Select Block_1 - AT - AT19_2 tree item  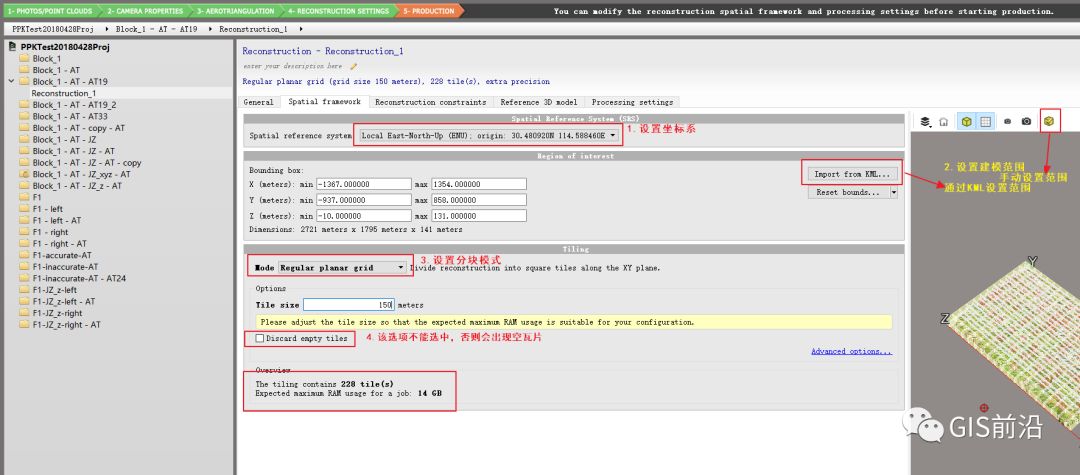coord(74,105)
